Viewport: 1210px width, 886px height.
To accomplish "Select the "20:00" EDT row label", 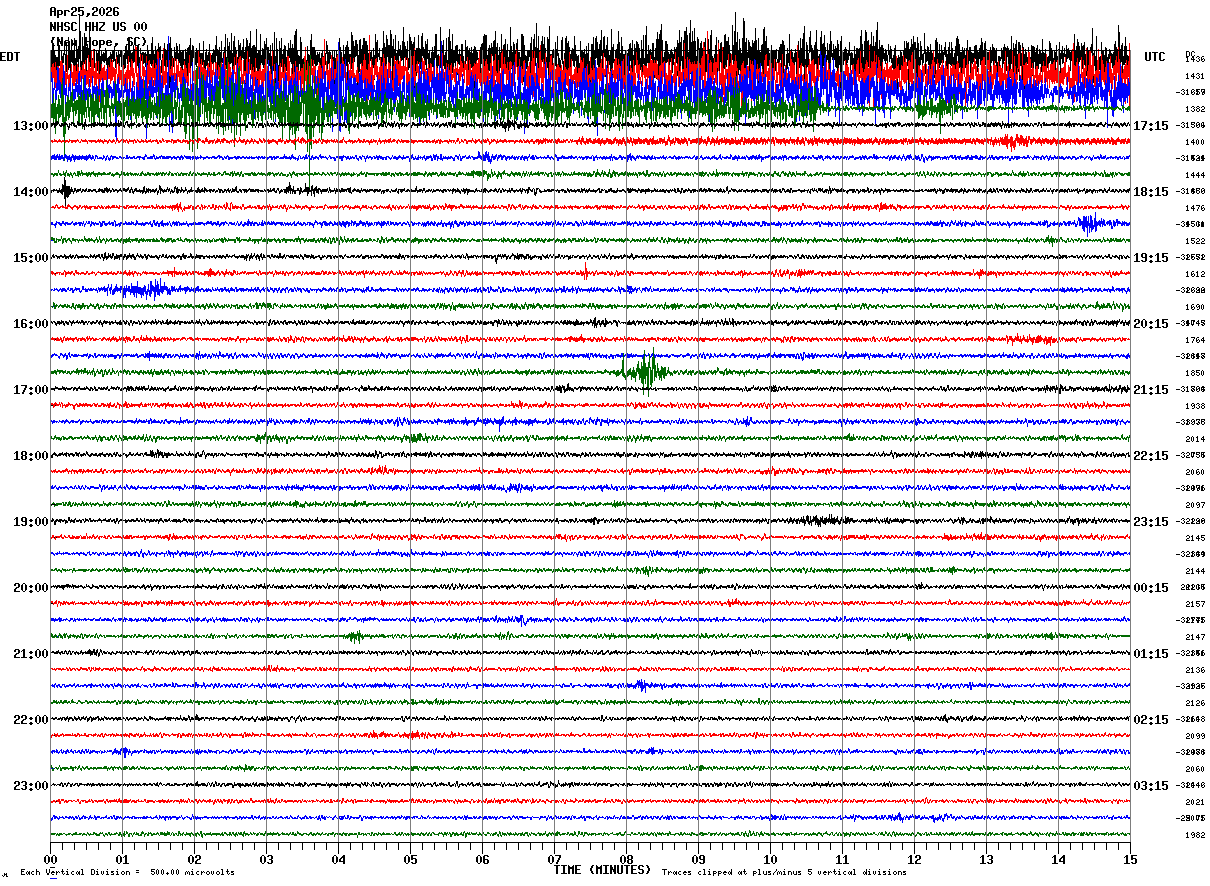I will point(31,588).
